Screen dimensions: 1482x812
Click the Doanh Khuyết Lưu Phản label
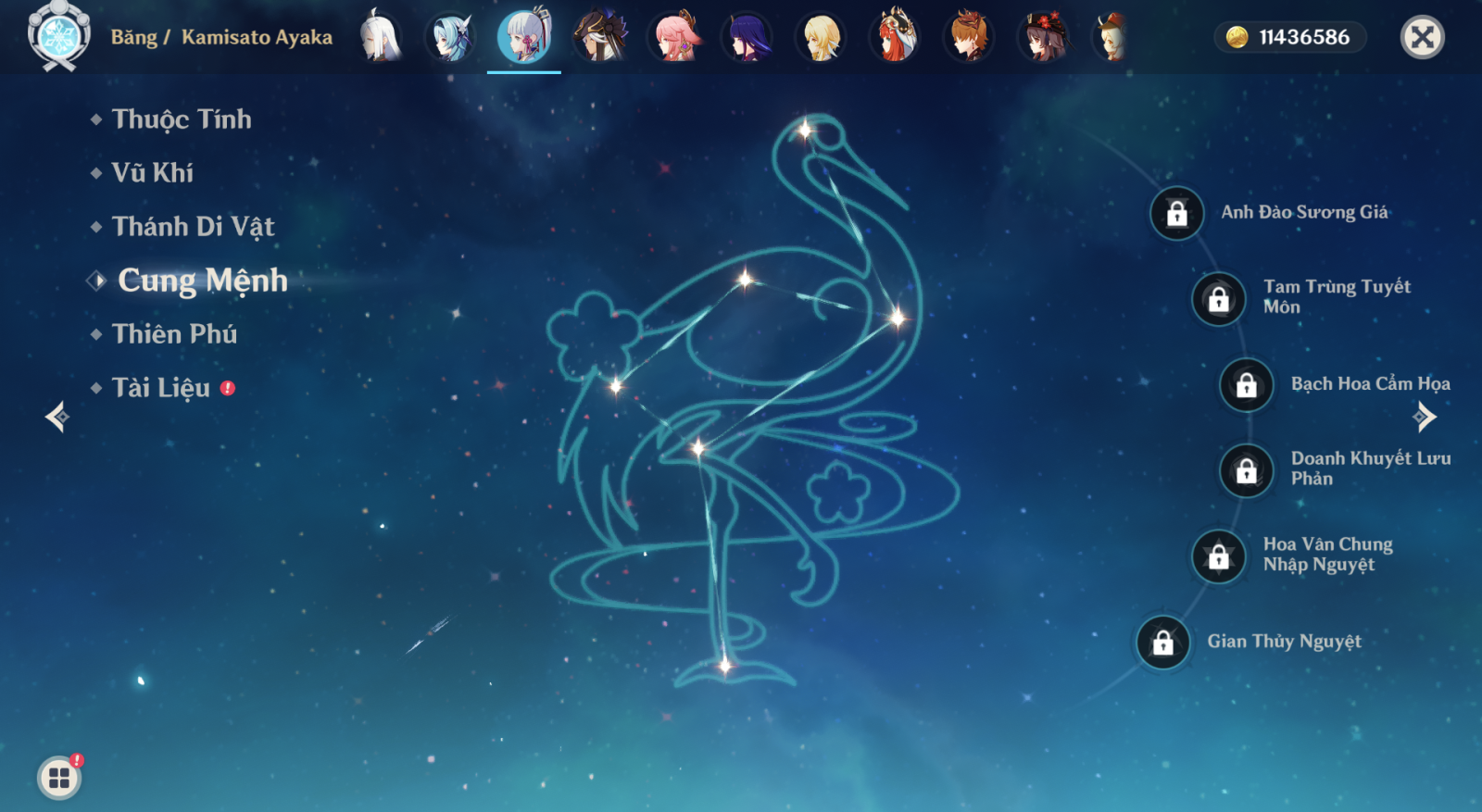pos(1371,468)
